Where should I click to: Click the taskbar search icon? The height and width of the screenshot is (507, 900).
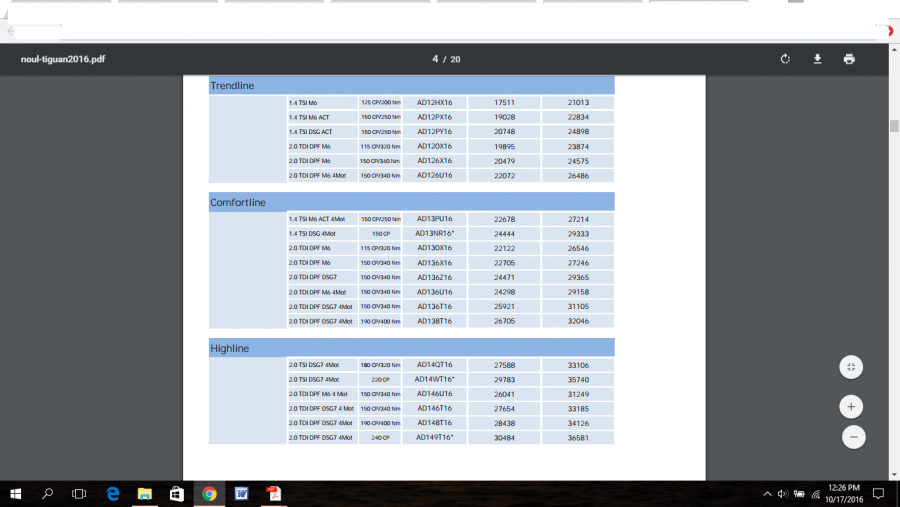(48, 493)
